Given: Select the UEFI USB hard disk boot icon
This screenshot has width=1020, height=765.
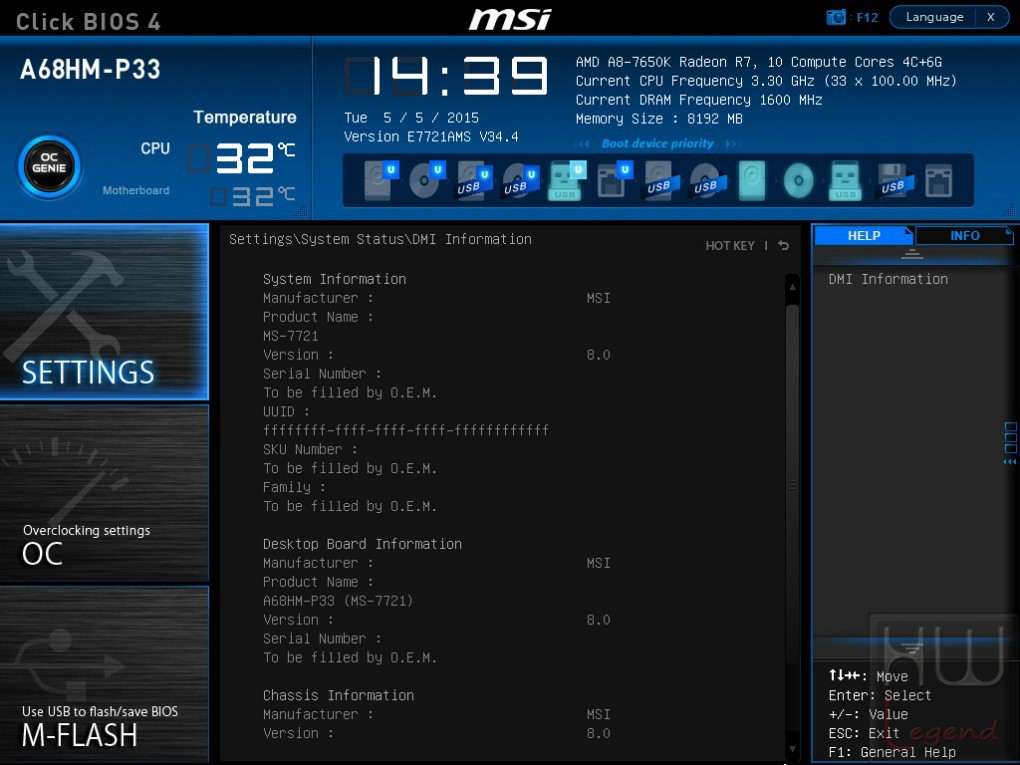Looking at the screenshot, I should point(473,180).
